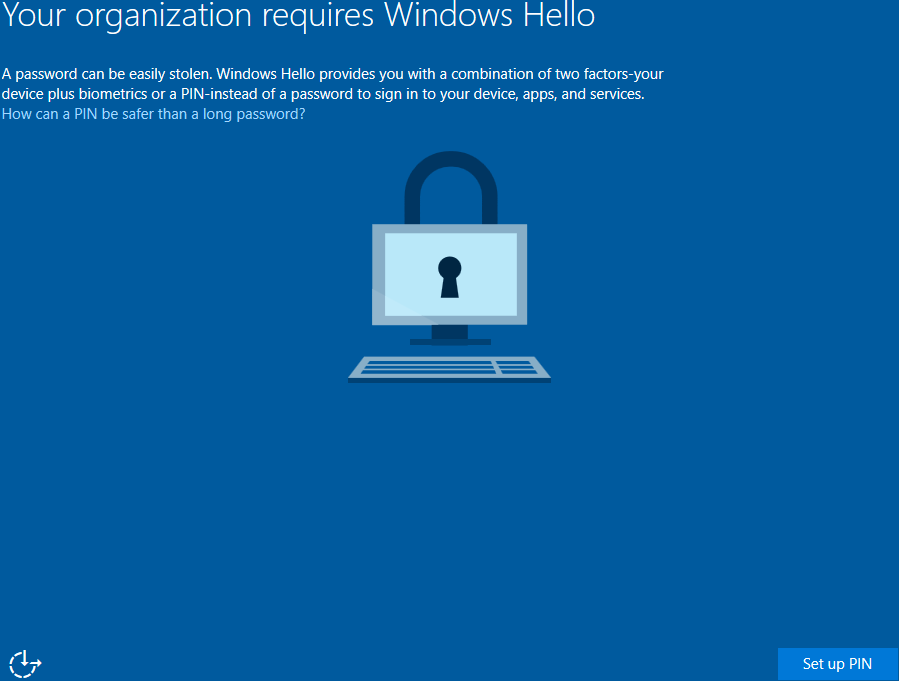Open the 'How can a PIN be safer' link
The height and width of the screenshot is (681, 899).
(153, 114)
